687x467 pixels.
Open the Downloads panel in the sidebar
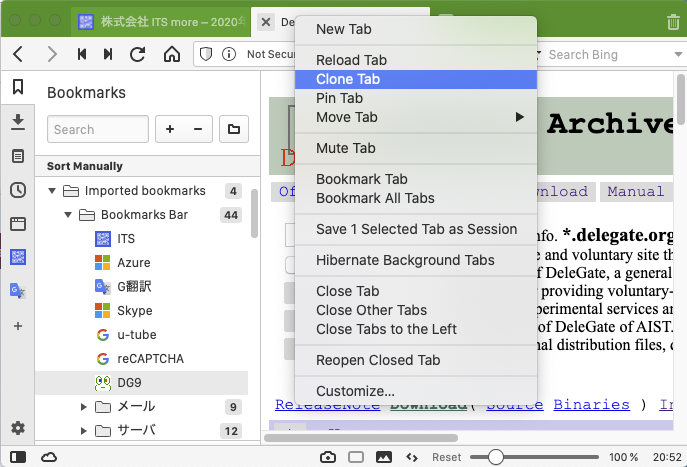coord(17,121)
